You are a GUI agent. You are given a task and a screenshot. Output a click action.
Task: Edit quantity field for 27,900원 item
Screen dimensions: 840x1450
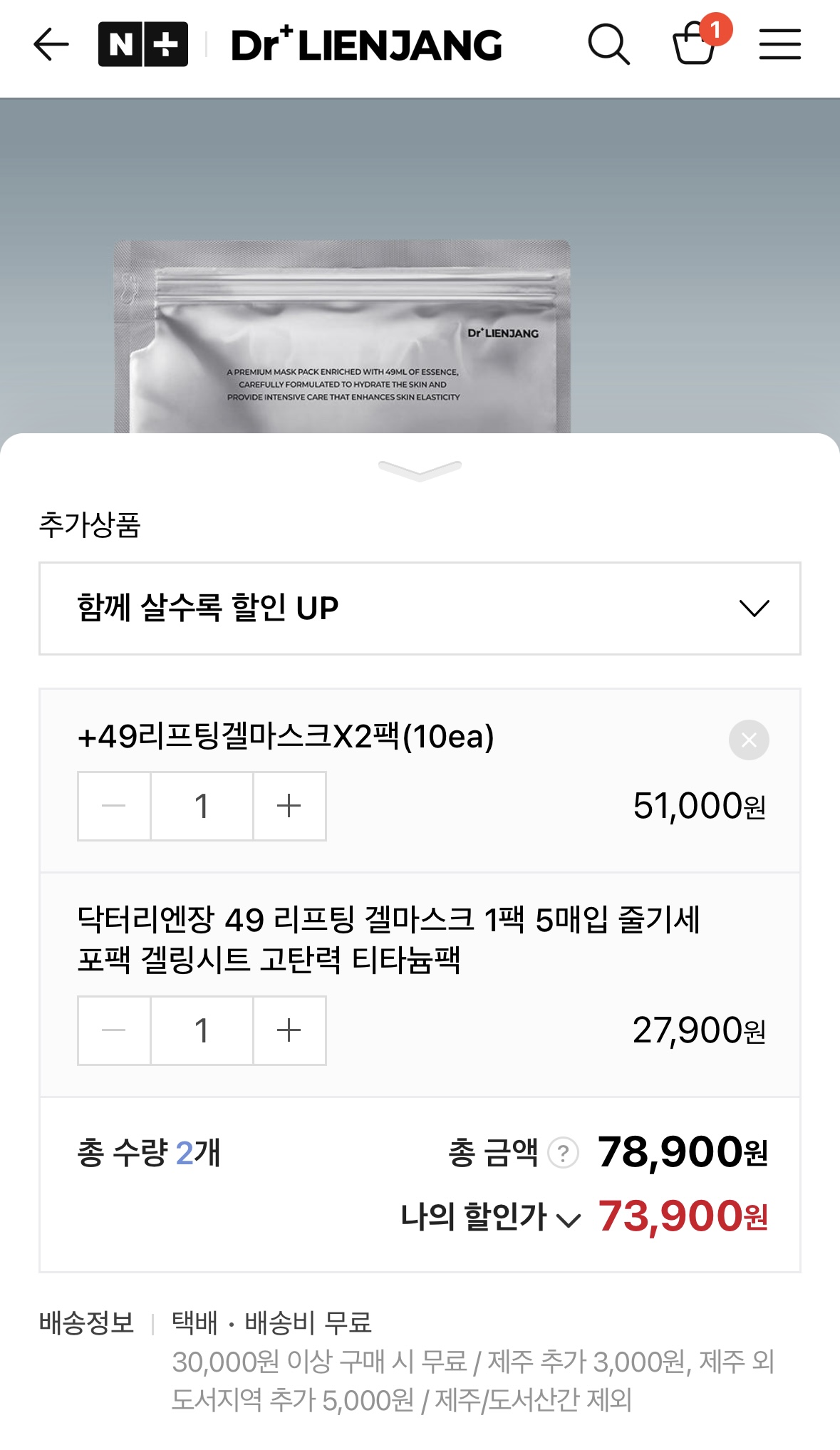coord(202,1030)
